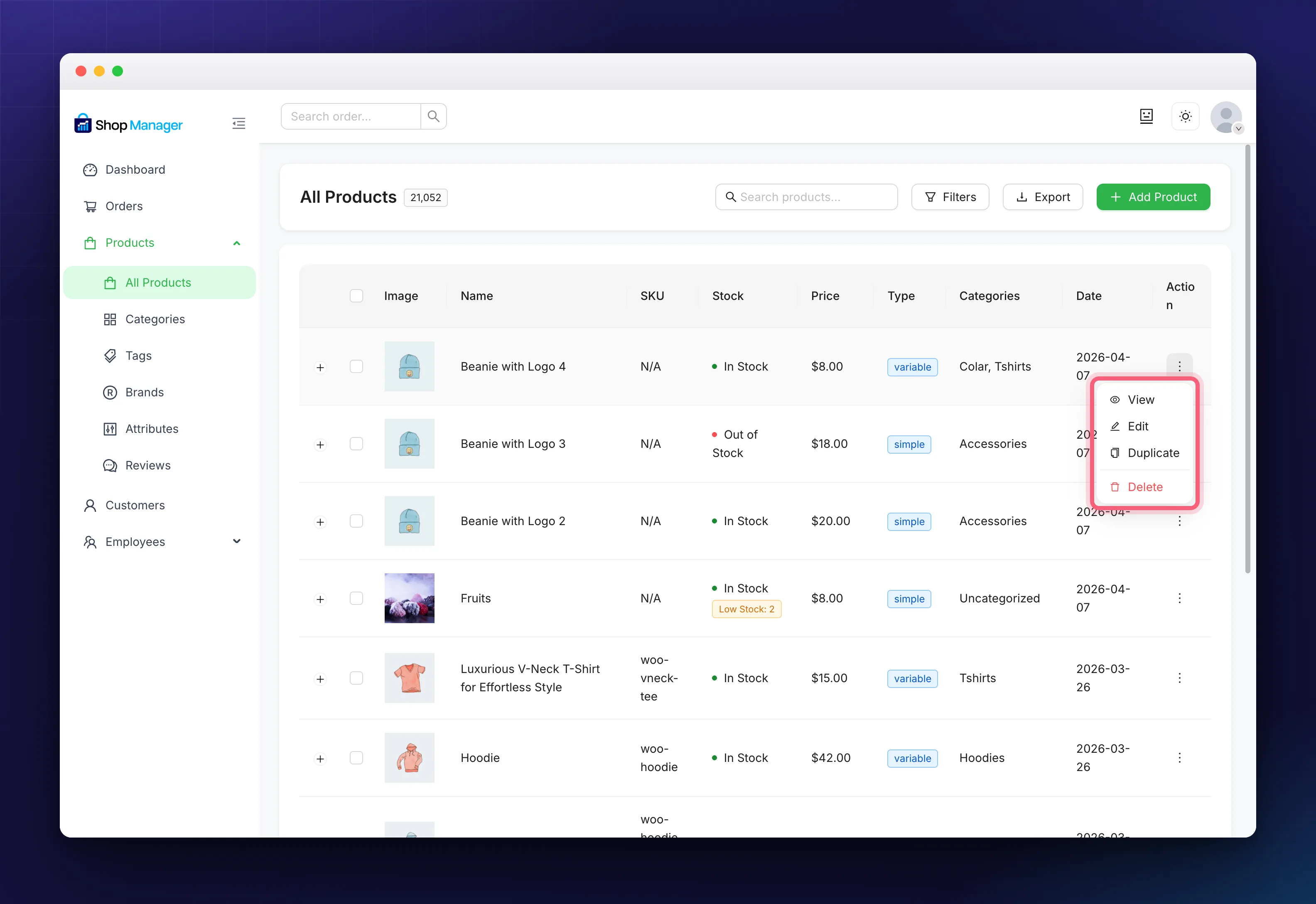Image resolution: width=1316 pixels, height=904 pixels.
Task: Tick the select-all checkbox in table header
Action: click(356, 296)
